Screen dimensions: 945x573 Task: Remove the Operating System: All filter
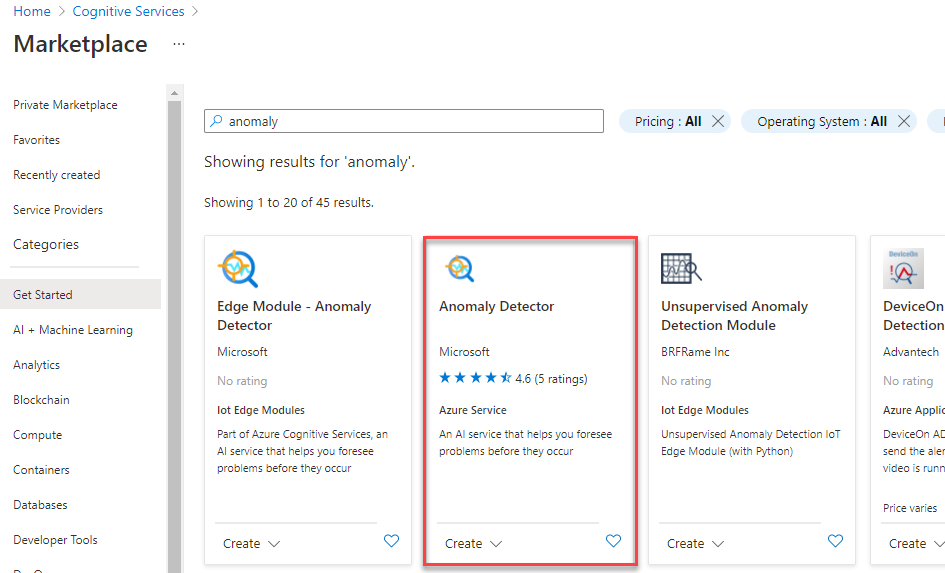tap(903, 121)
